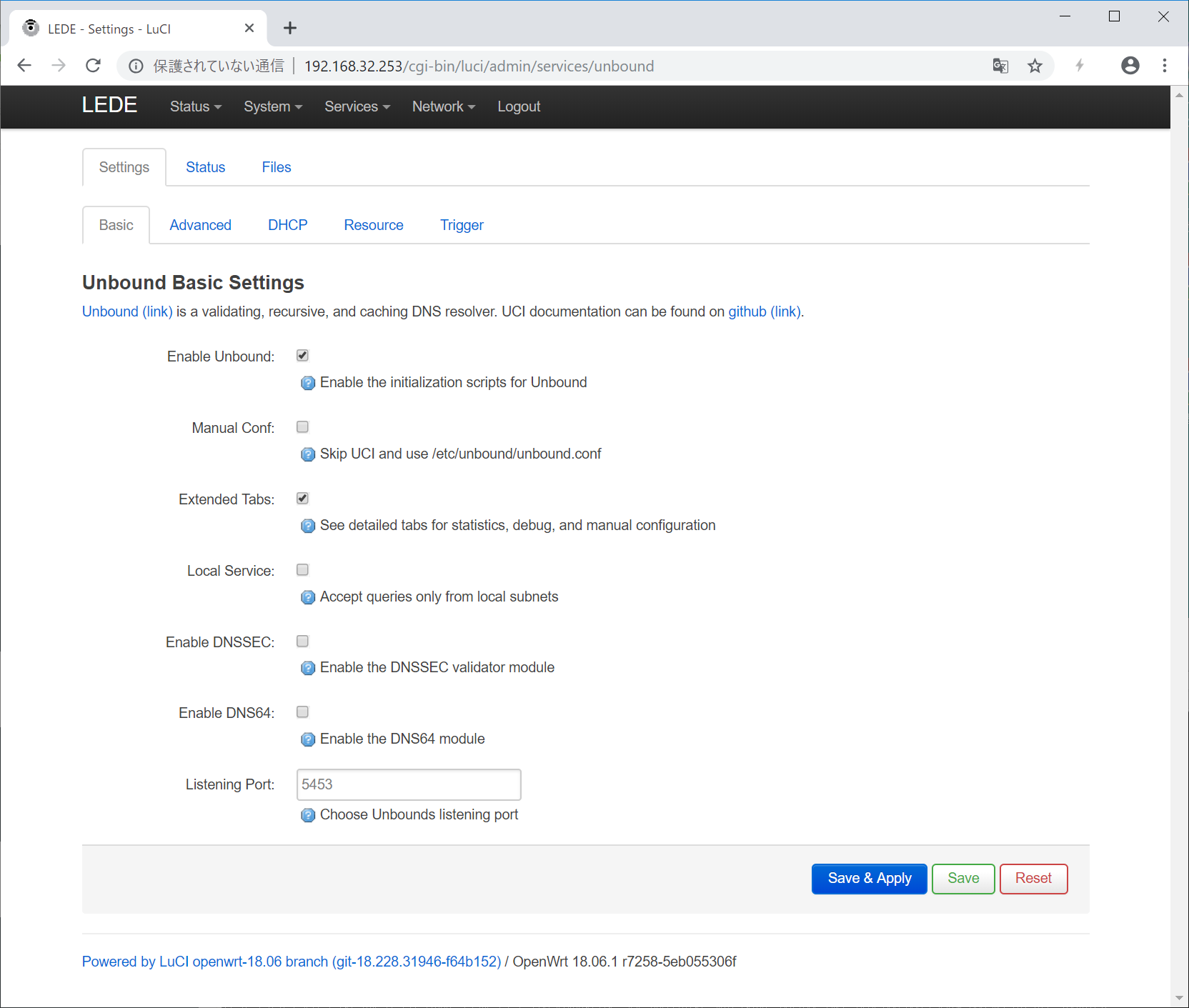This screenshot has width=1189, height=1008.
Task: Open the DHCP settings tab
Action: point(288,225)
